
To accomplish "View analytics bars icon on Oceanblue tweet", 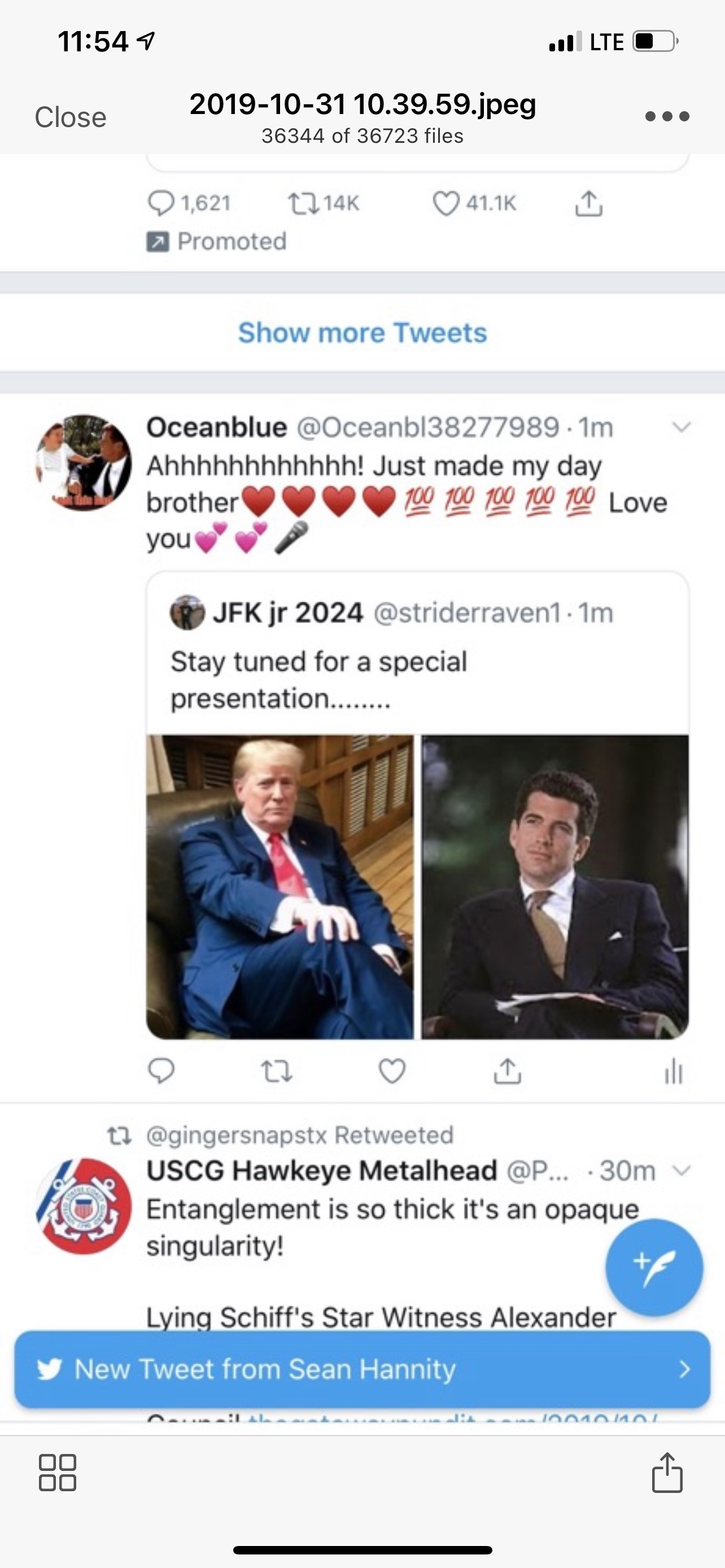I will (673, 1071).
